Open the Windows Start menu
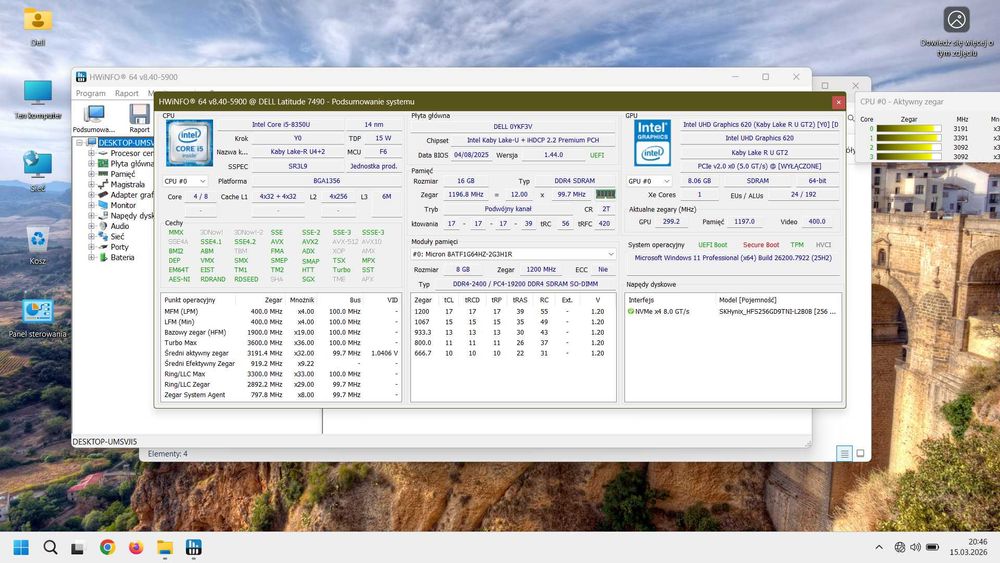Screen dimensions: 1000x563 point(21,547)
